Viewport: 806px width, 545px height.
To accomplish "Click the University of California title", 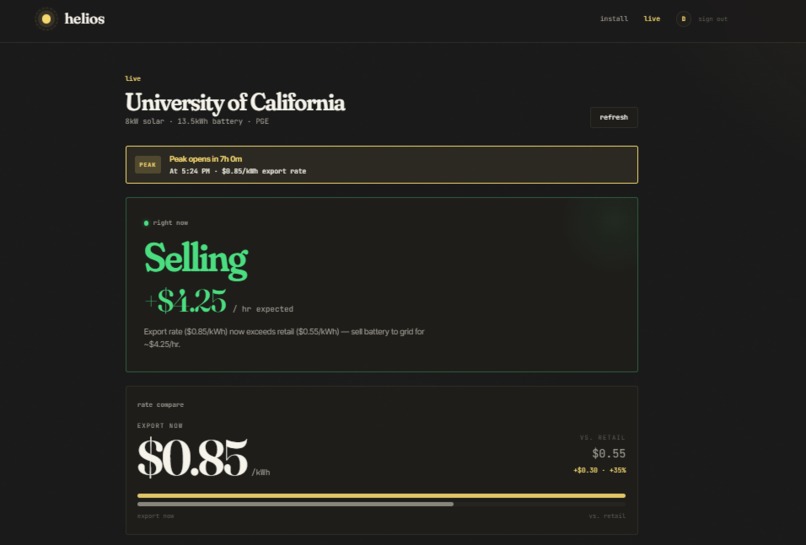I will point(235,102).
